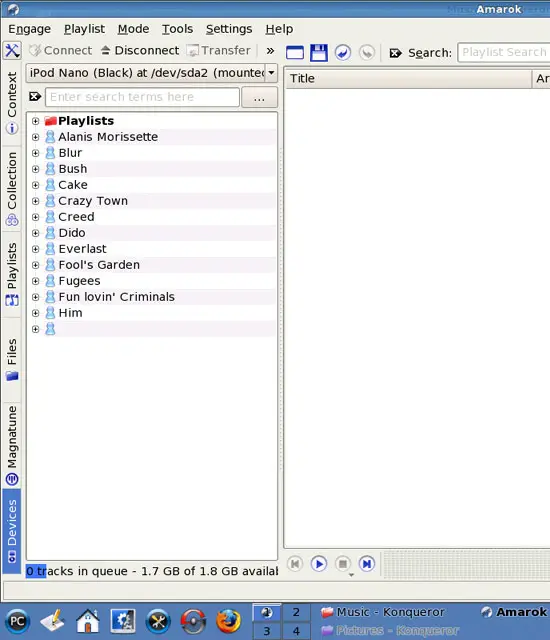The height and width of the screenshot is (640, 550).
Task: Click the Next track button
Action: [367, 564]
